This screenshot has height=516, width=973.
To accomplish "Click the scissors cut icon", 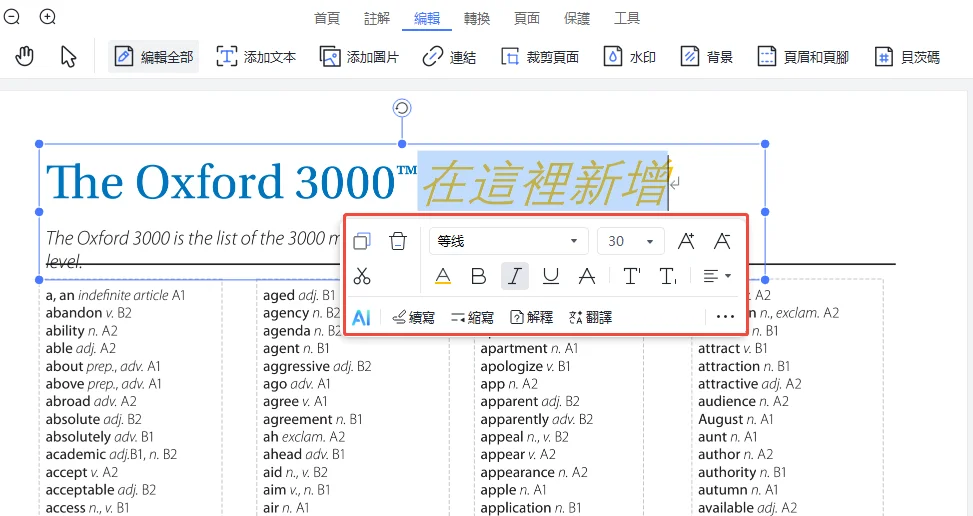I will pyautogui.click(x=362, y=276).
